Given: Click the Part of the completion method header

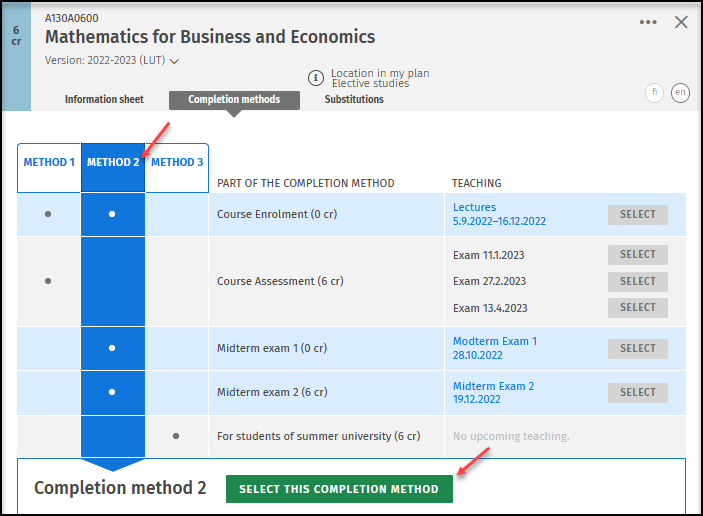Looking at the screenshot, I should click(x=306, y=183).
